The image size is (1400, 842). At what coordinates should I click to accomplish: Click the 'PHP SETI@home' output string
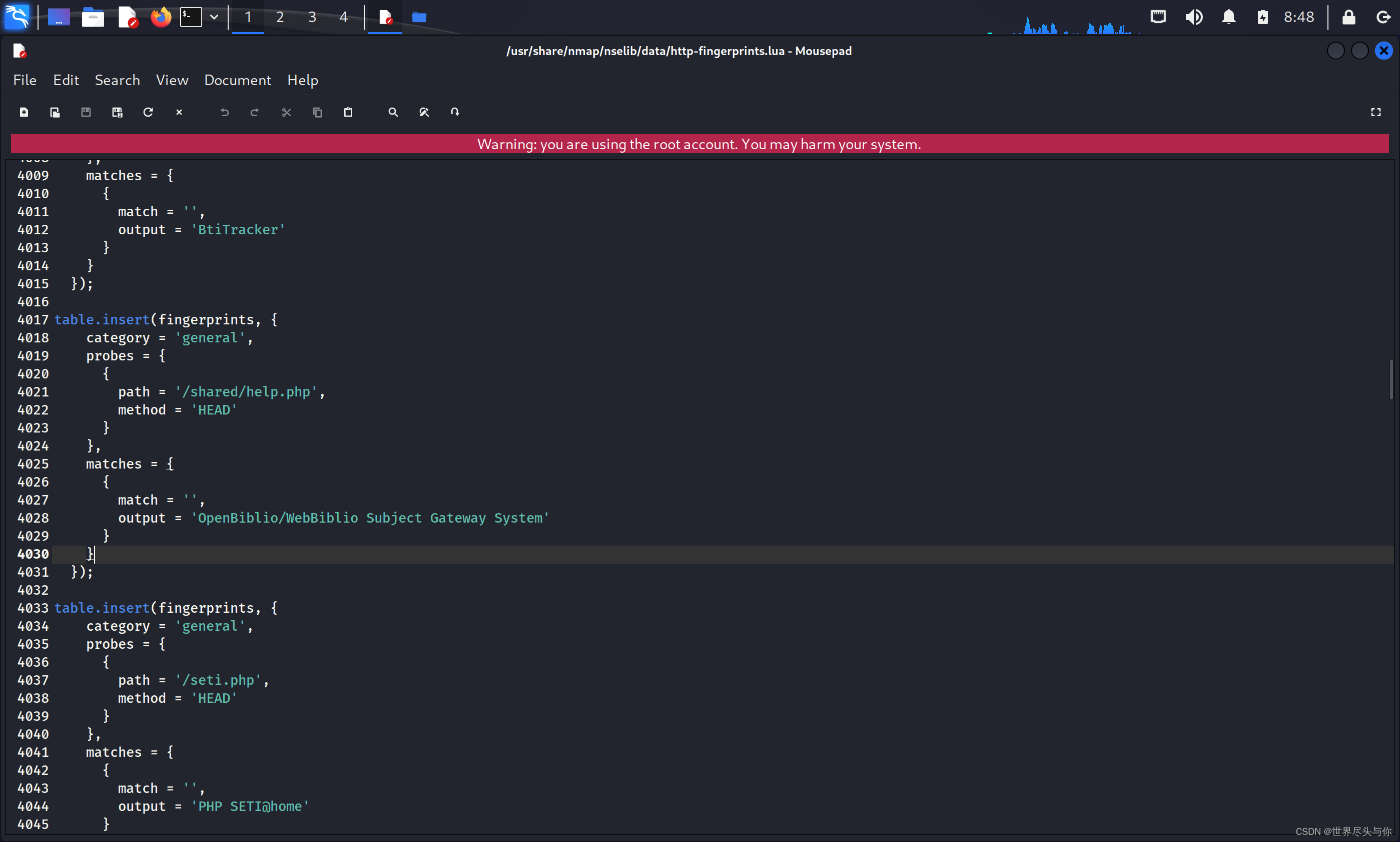point(250,805)
